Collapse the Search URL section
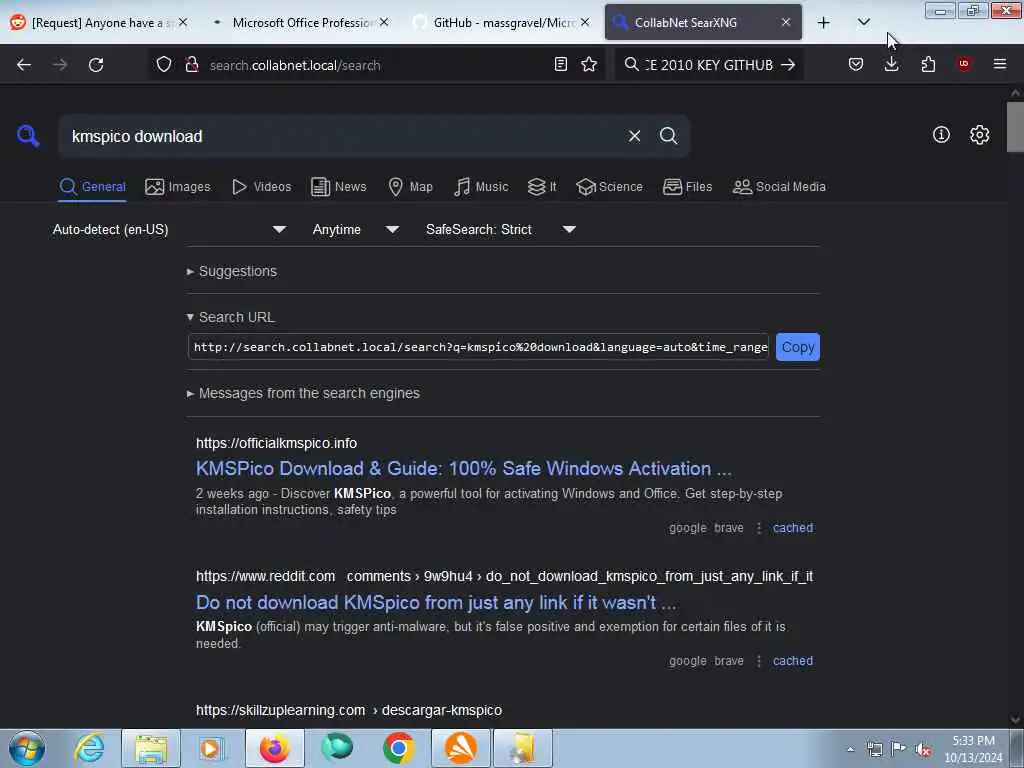1024x768 pixels. pyautogui.click(x=231, y=317)
